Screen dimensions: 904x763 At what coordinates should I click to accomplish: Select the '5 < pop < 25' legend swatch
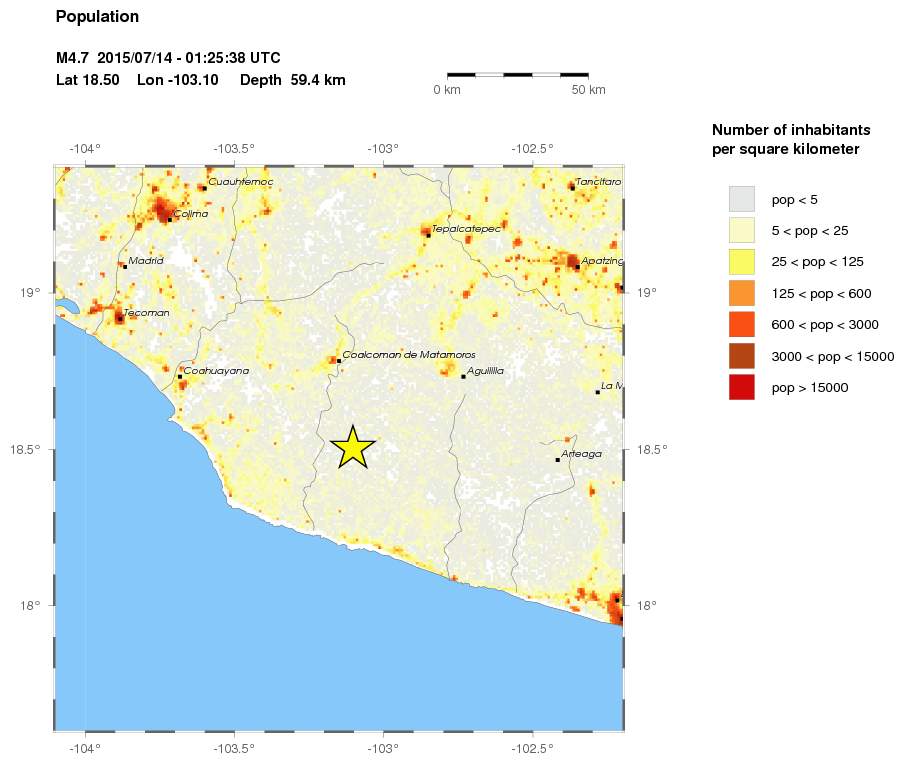[x=741, y=230]
